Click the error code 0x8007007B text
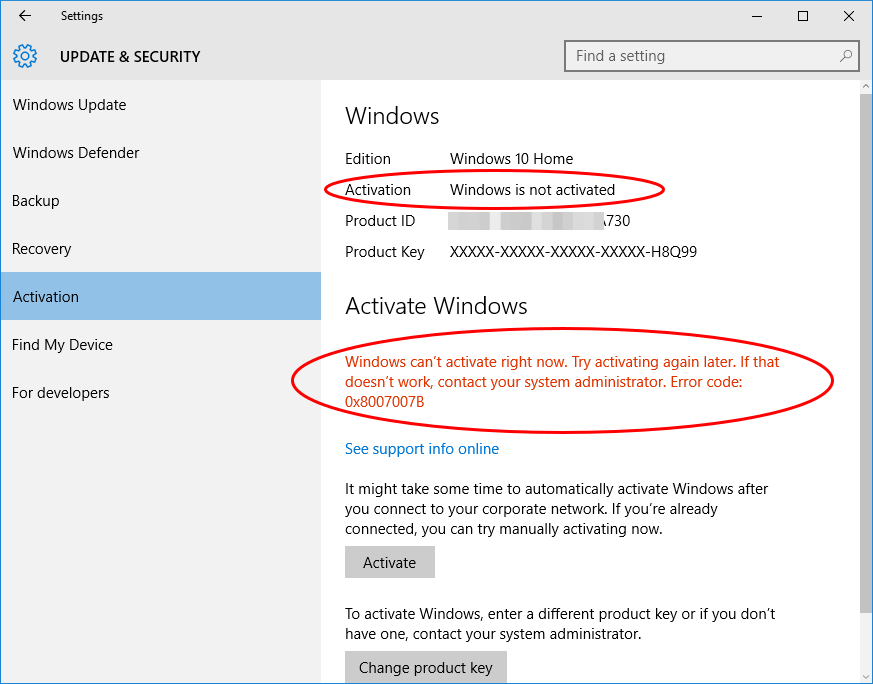 tap(384, 402)
